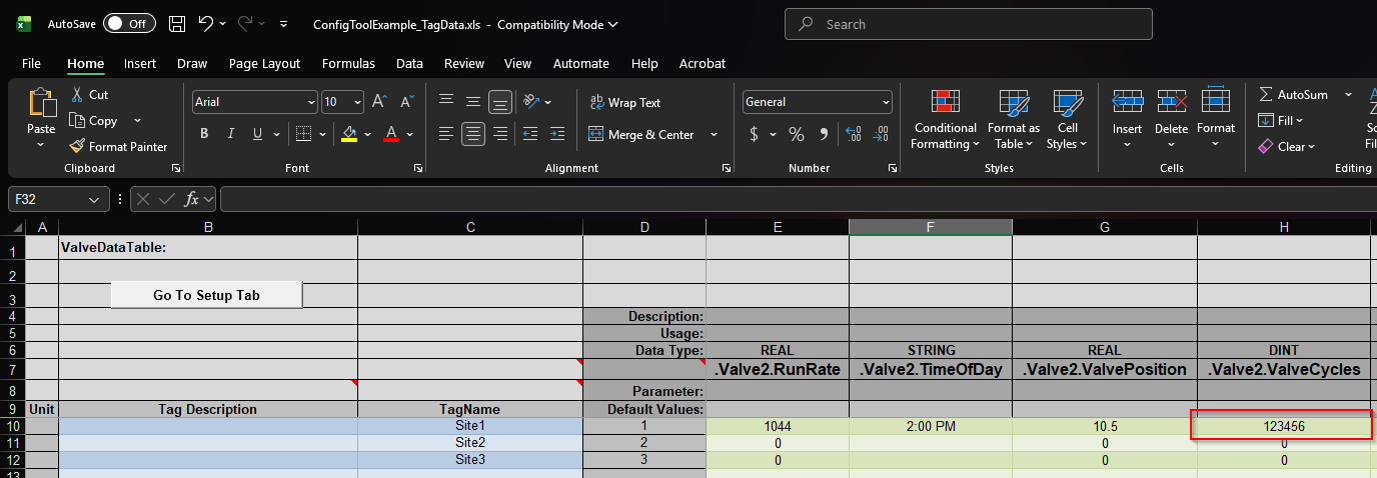
Task: Toggle Wrap Text
Action: [x=625, y=102]
